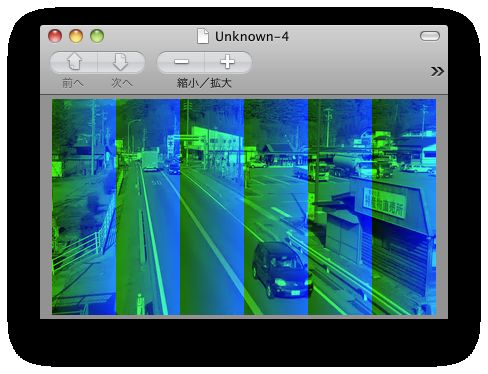
Task: Click the 次へ toolbar label
Action: click(122, 83)
